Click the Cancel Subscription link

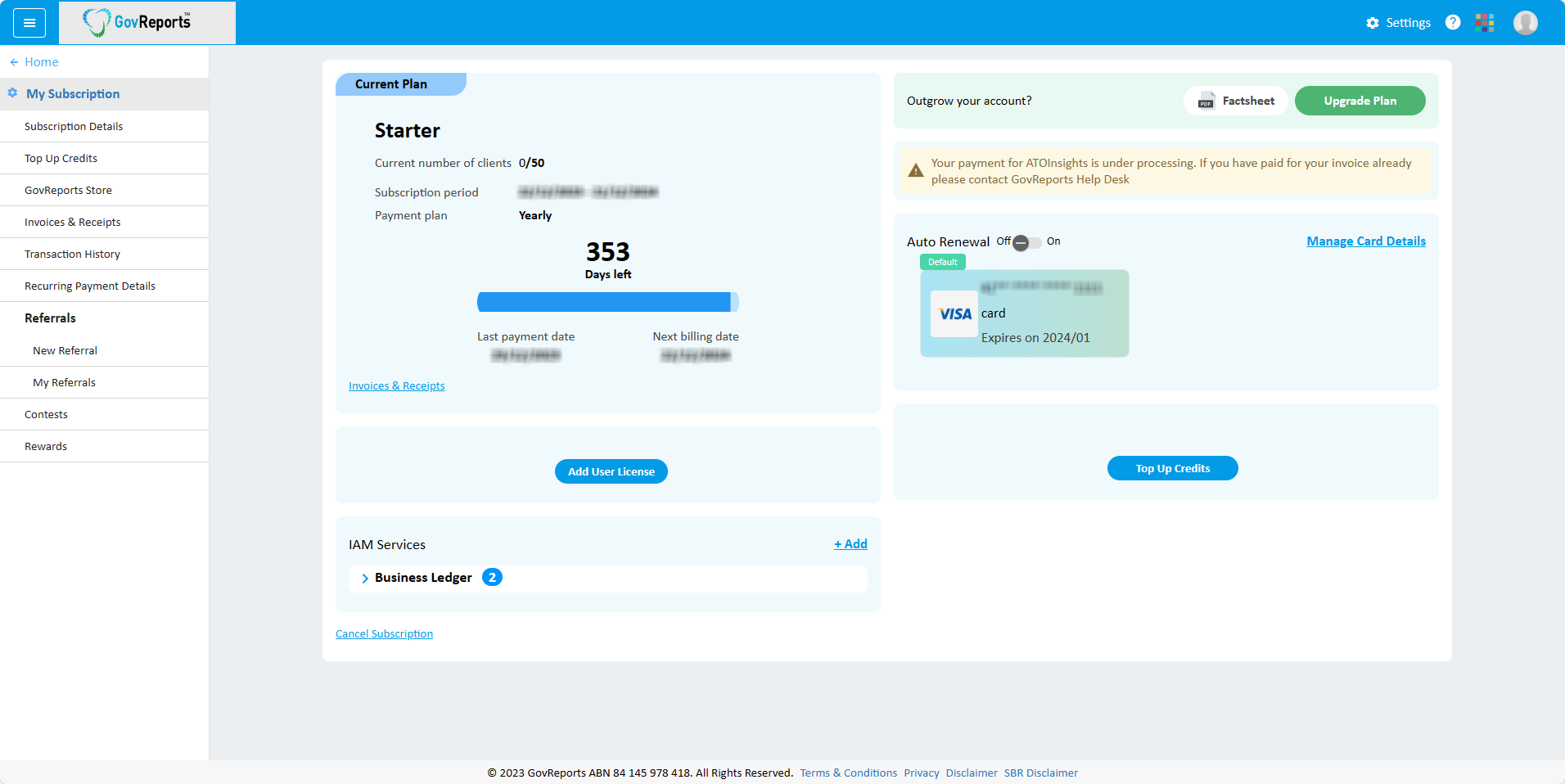click(x=384, y=634)
